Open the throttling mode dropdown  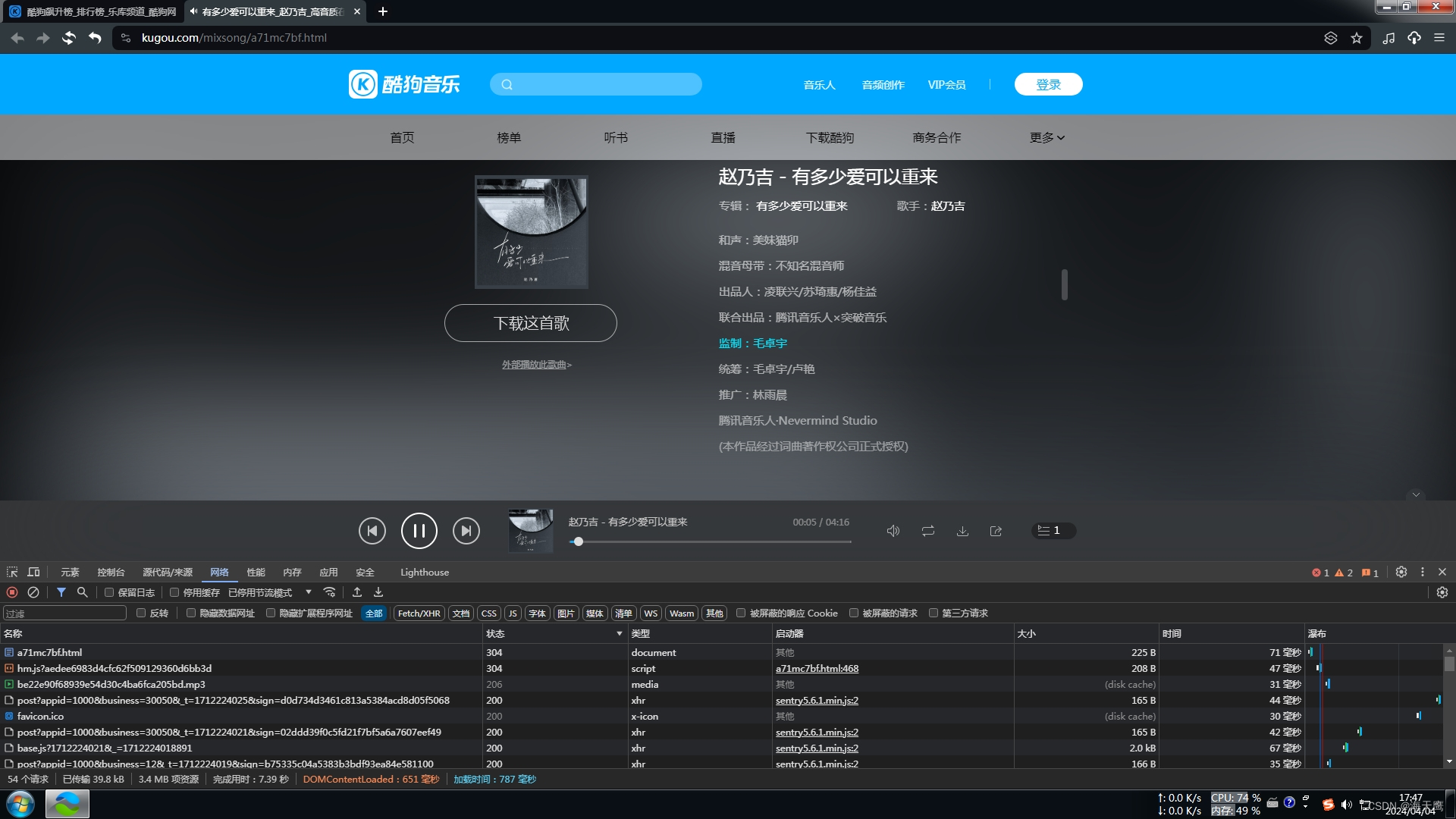(x=308, y=592)
